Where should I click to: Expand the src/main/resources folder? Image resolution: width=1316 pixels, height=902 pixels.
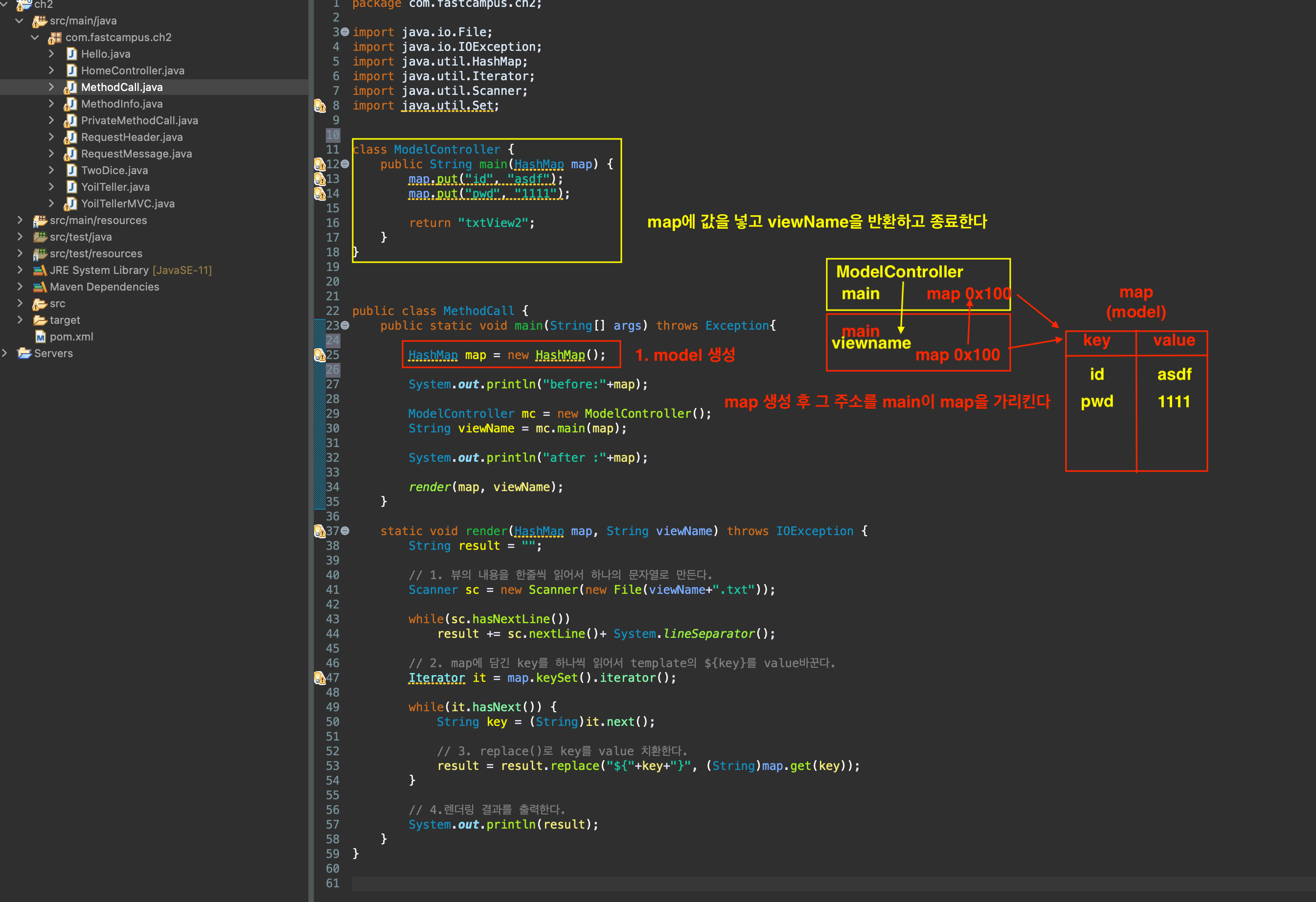point(21,220)
